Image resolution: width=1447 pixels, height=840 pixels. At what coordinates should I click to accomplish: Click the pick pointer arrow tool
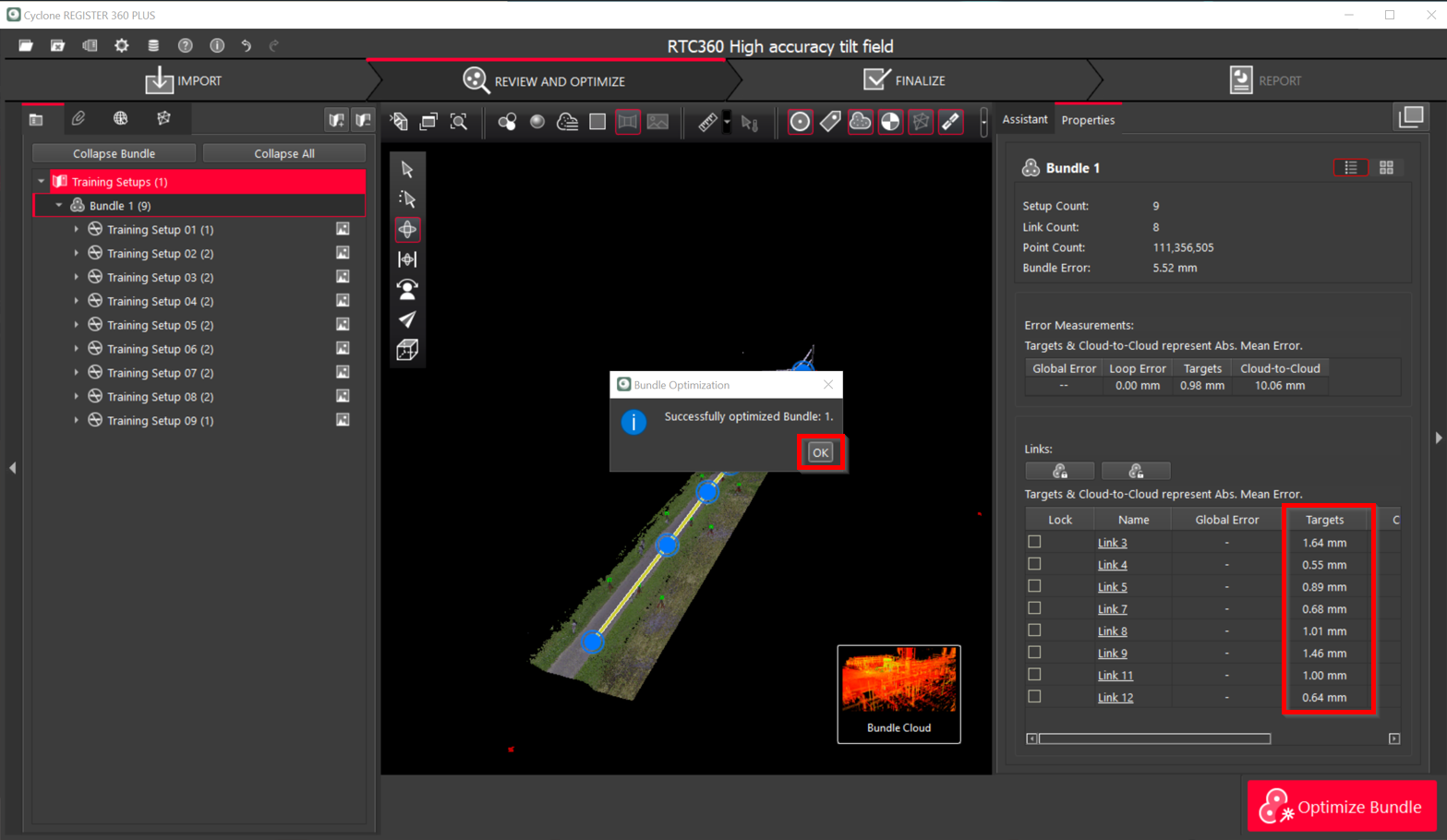point(407,170)
